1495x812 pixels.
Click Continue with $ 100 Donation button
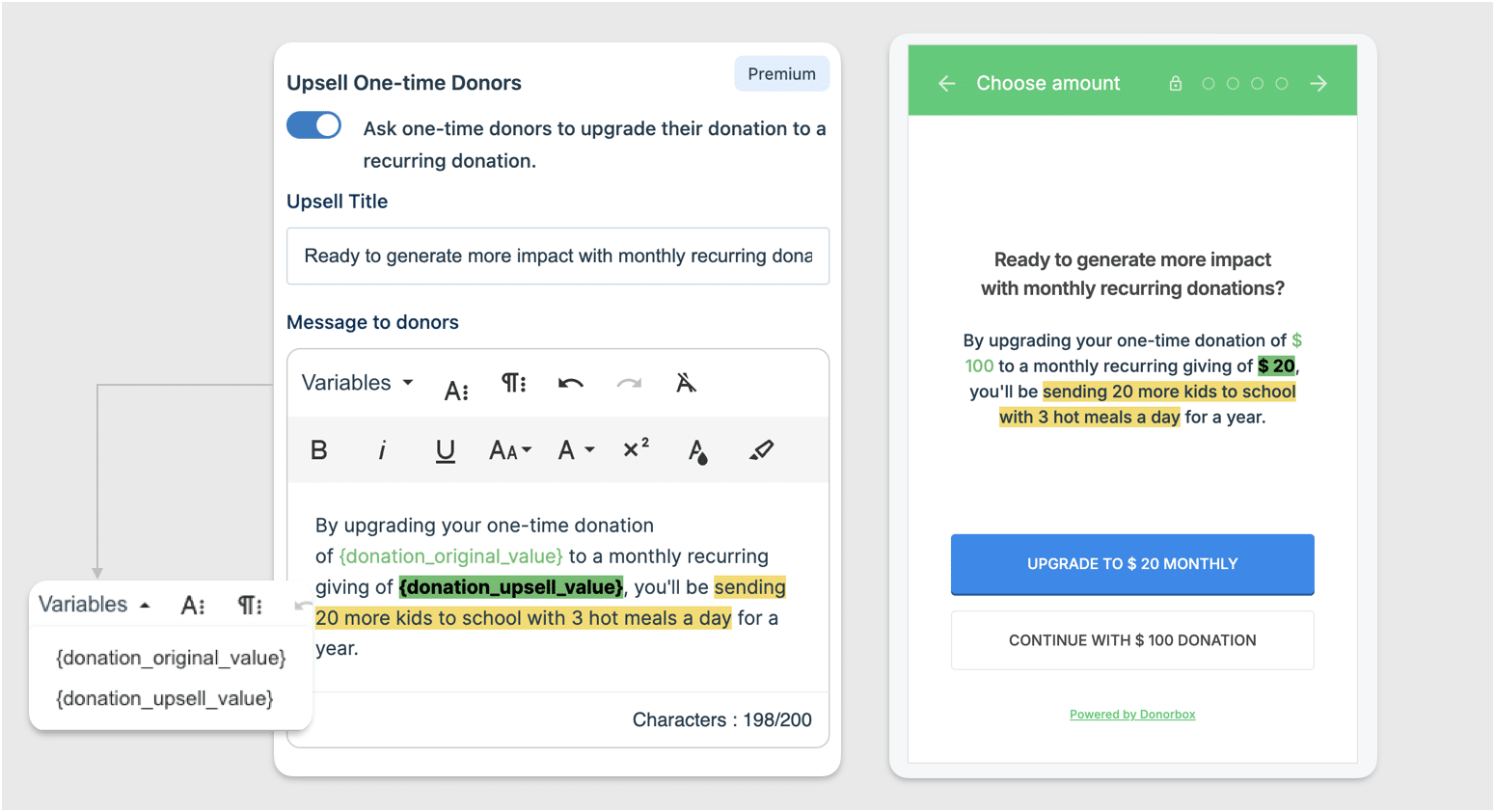tap(1131, 640)
